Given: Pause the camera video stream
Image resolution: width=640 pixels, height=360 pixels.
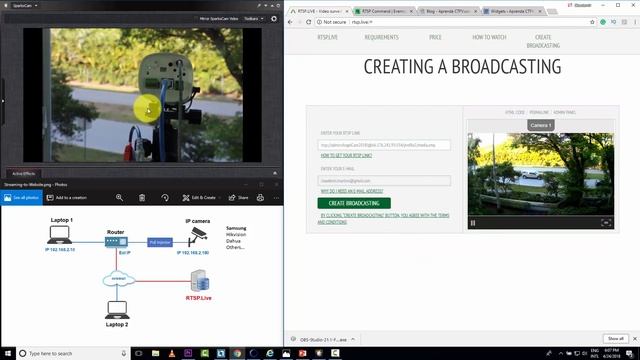Looking at the screenshot, I should (x=473, y=223).
